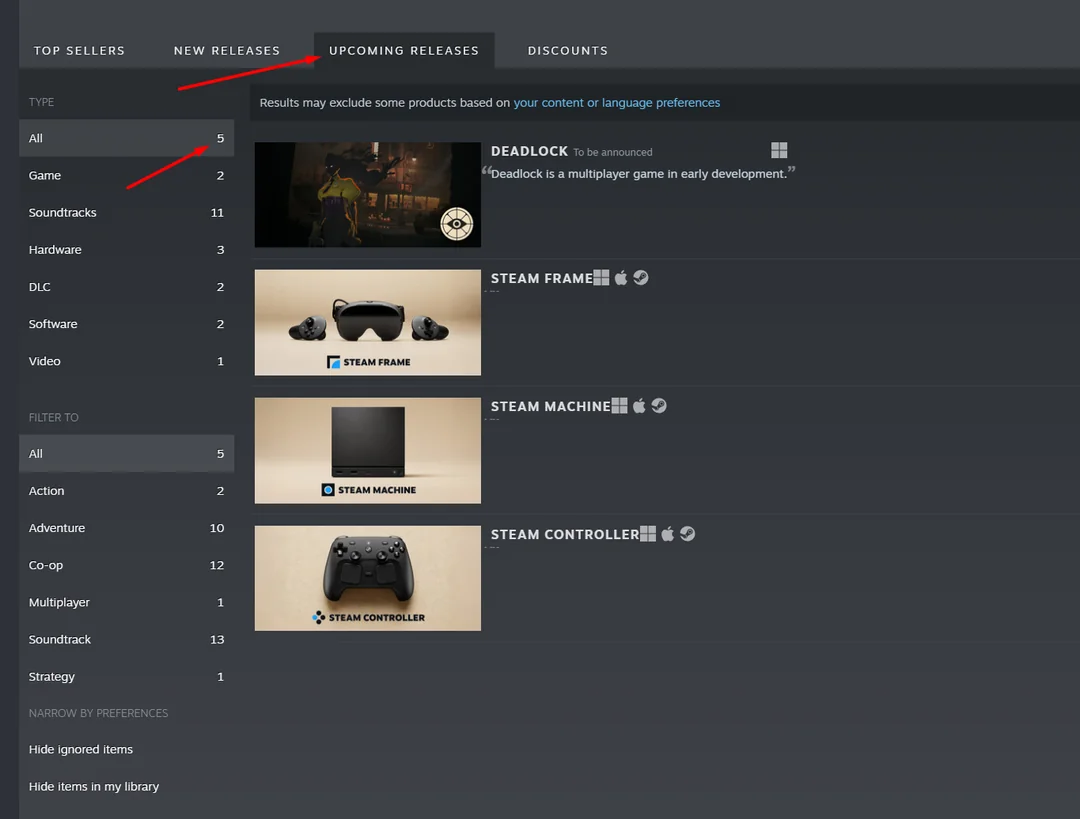Filter type to Hardware
This screenshot has width=1080, height=819.
[x=127, y=249]
